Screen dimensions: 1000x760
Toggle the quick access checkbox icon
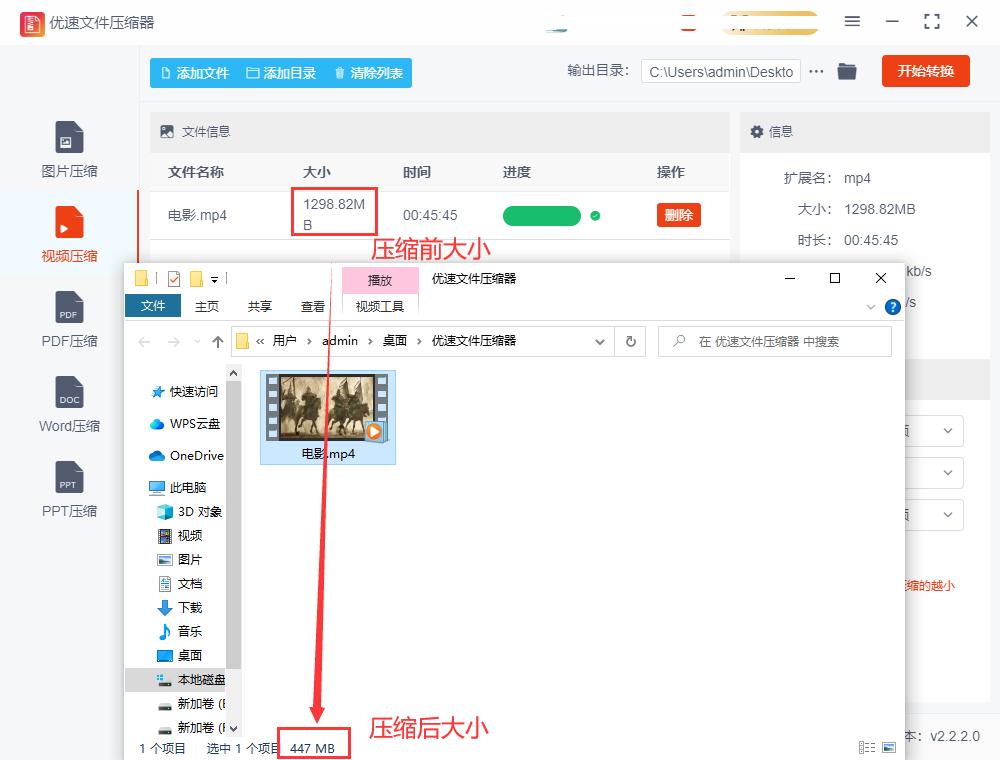(173, 278)
